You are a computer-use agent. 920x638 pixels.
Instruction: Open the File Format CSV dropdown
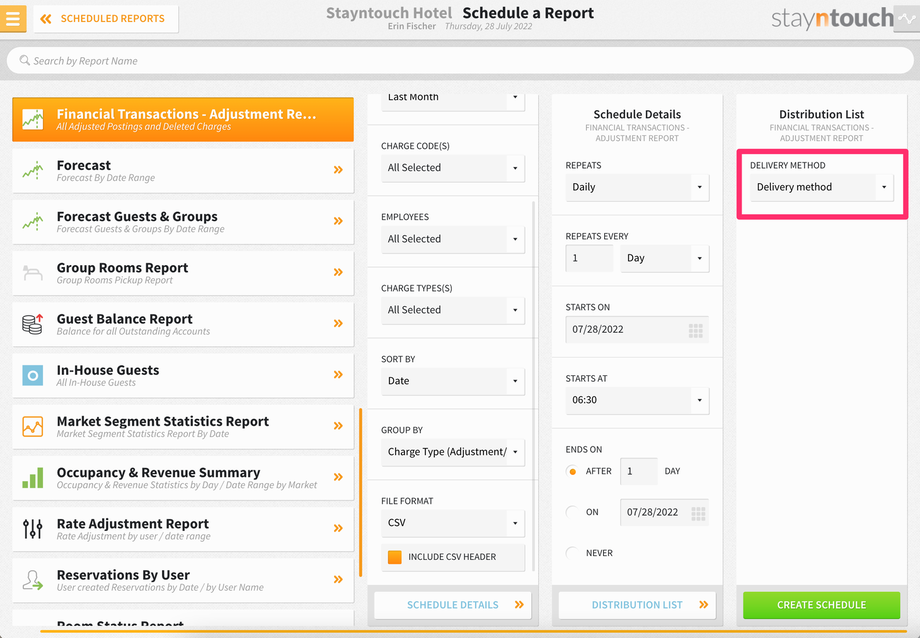[453, 523]
